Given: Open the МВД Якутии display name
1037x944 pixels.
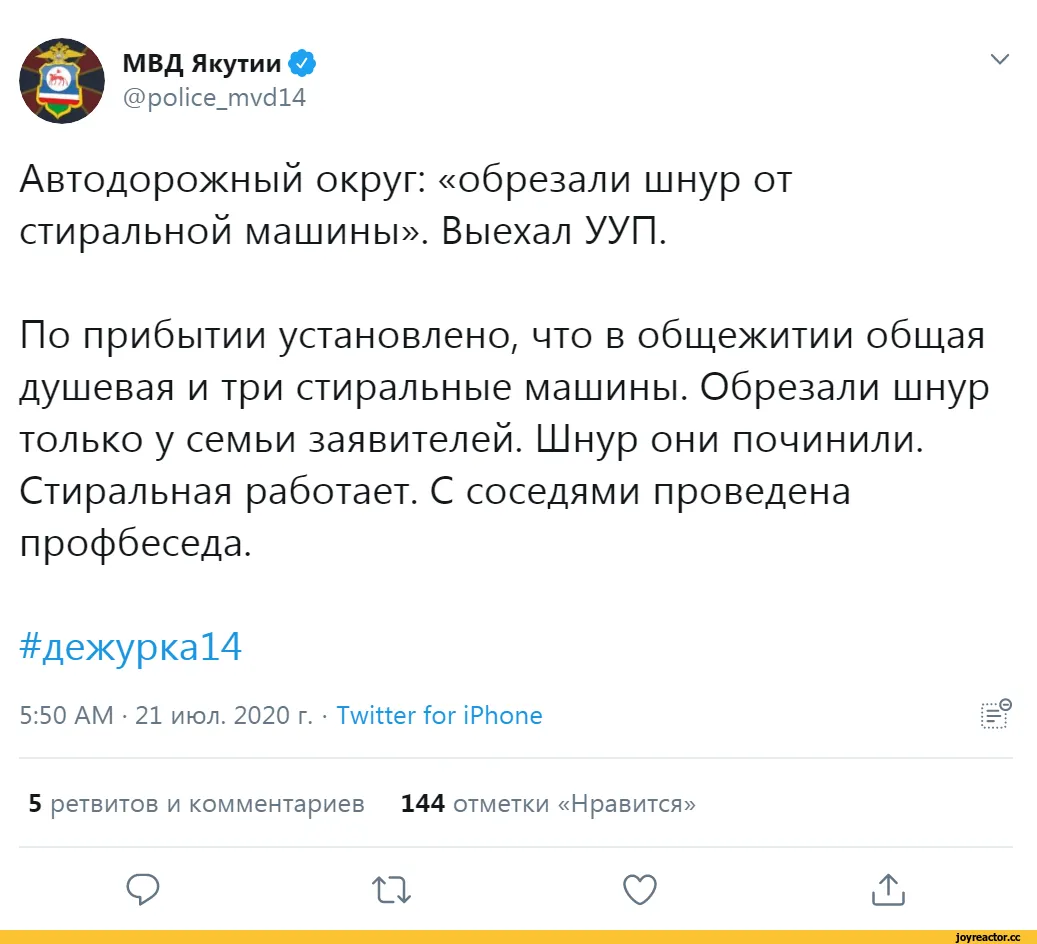Looking at the screenshot, I should [x=202, y=64].
